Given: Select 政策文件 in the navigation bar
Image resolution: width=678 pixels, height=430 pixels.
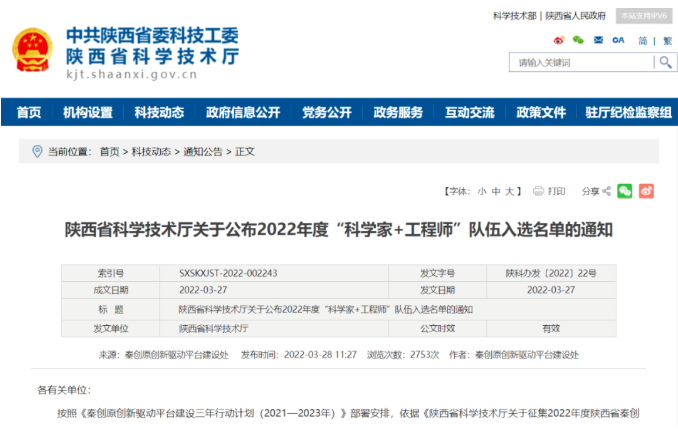Looking at the screenshot, I should [541, 113].
